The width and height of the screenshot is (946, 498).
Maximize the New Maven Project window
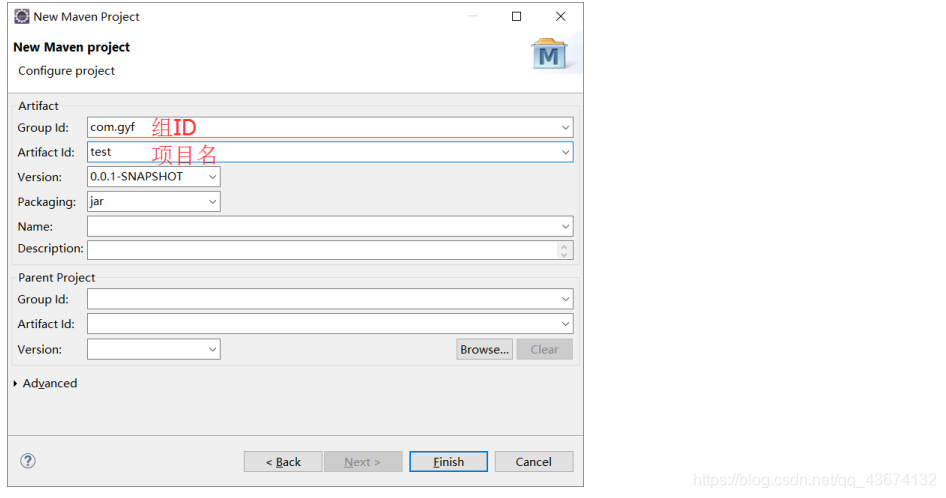(x=516, y=16)
